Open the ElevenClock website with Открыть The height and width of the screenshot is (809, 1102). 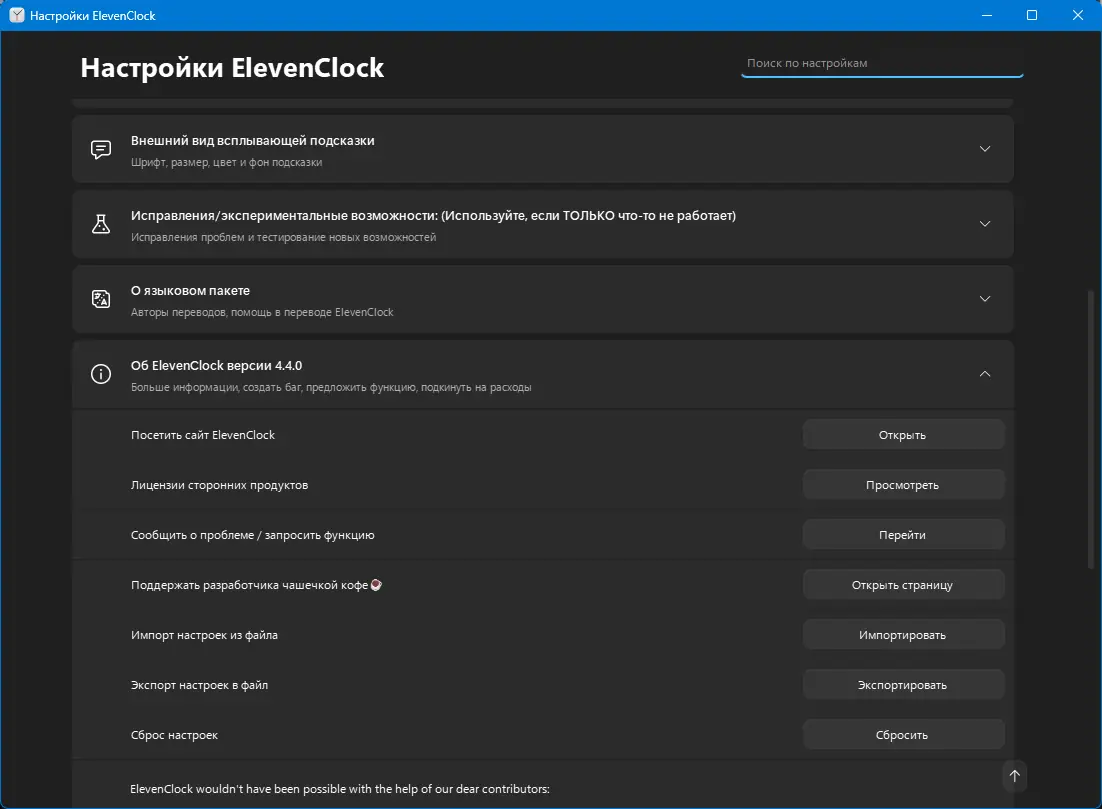[903, 435]
